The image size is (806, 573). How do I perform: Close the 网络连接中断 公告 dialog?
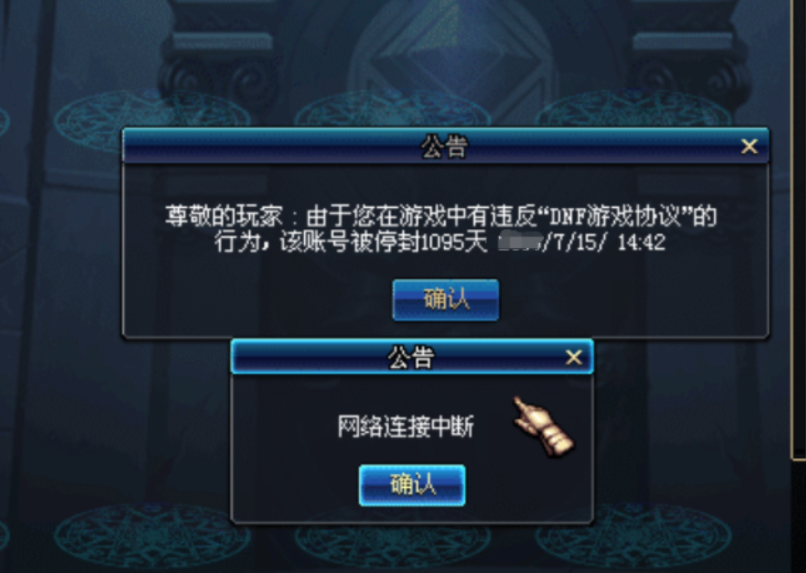[574, 357]
